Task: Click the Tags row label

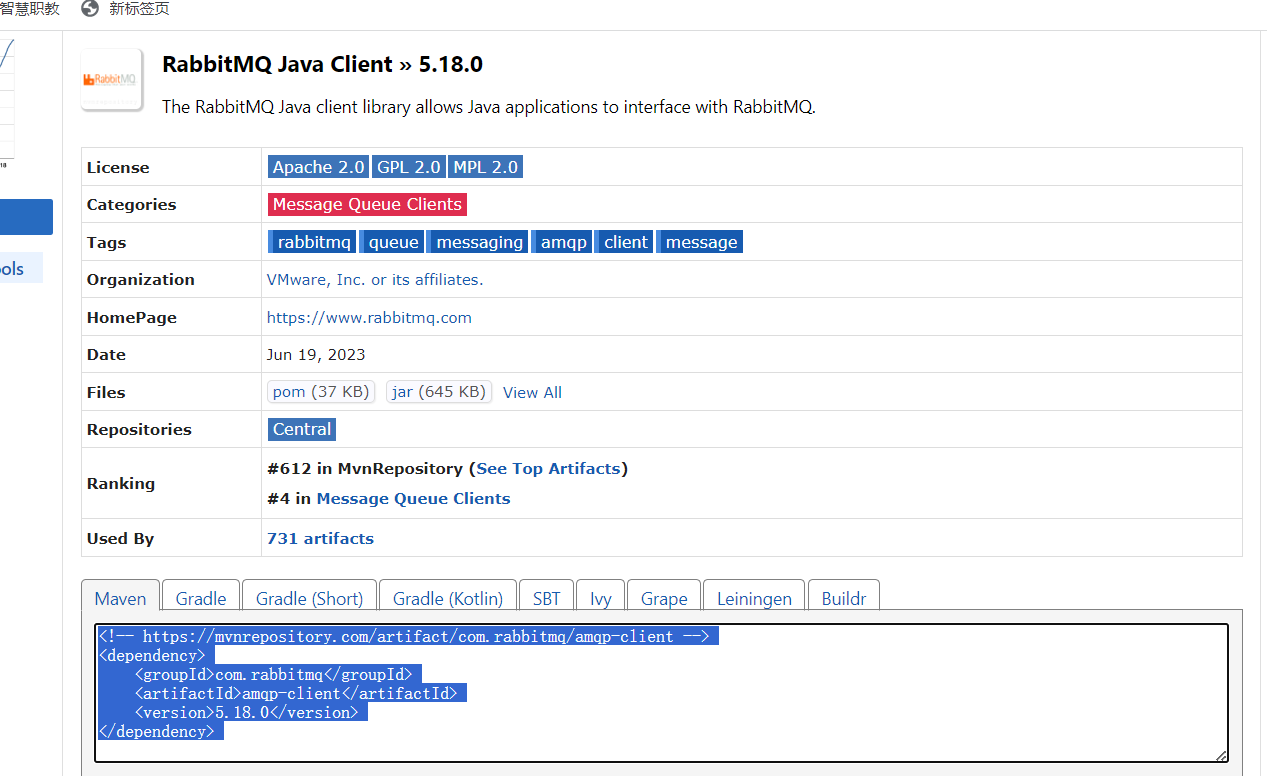Action: coord(107,243)
